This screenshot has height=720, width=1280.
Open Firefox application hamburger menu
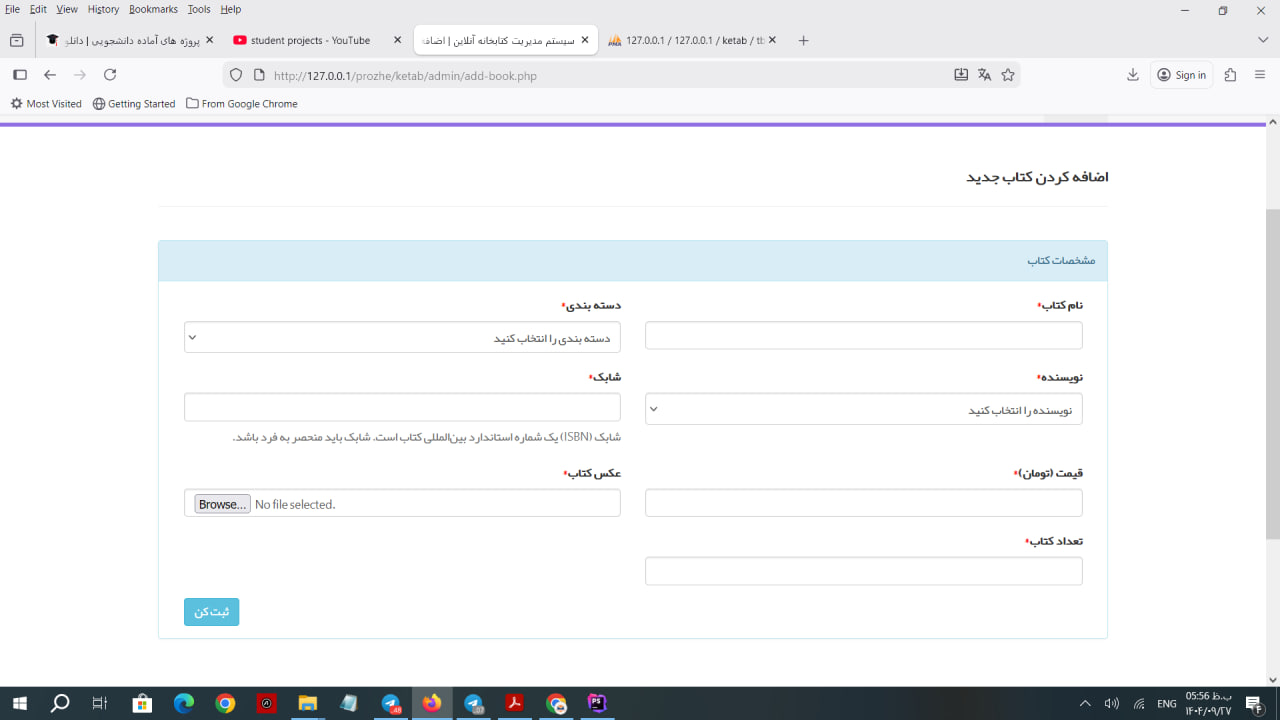coord(1260,75)
